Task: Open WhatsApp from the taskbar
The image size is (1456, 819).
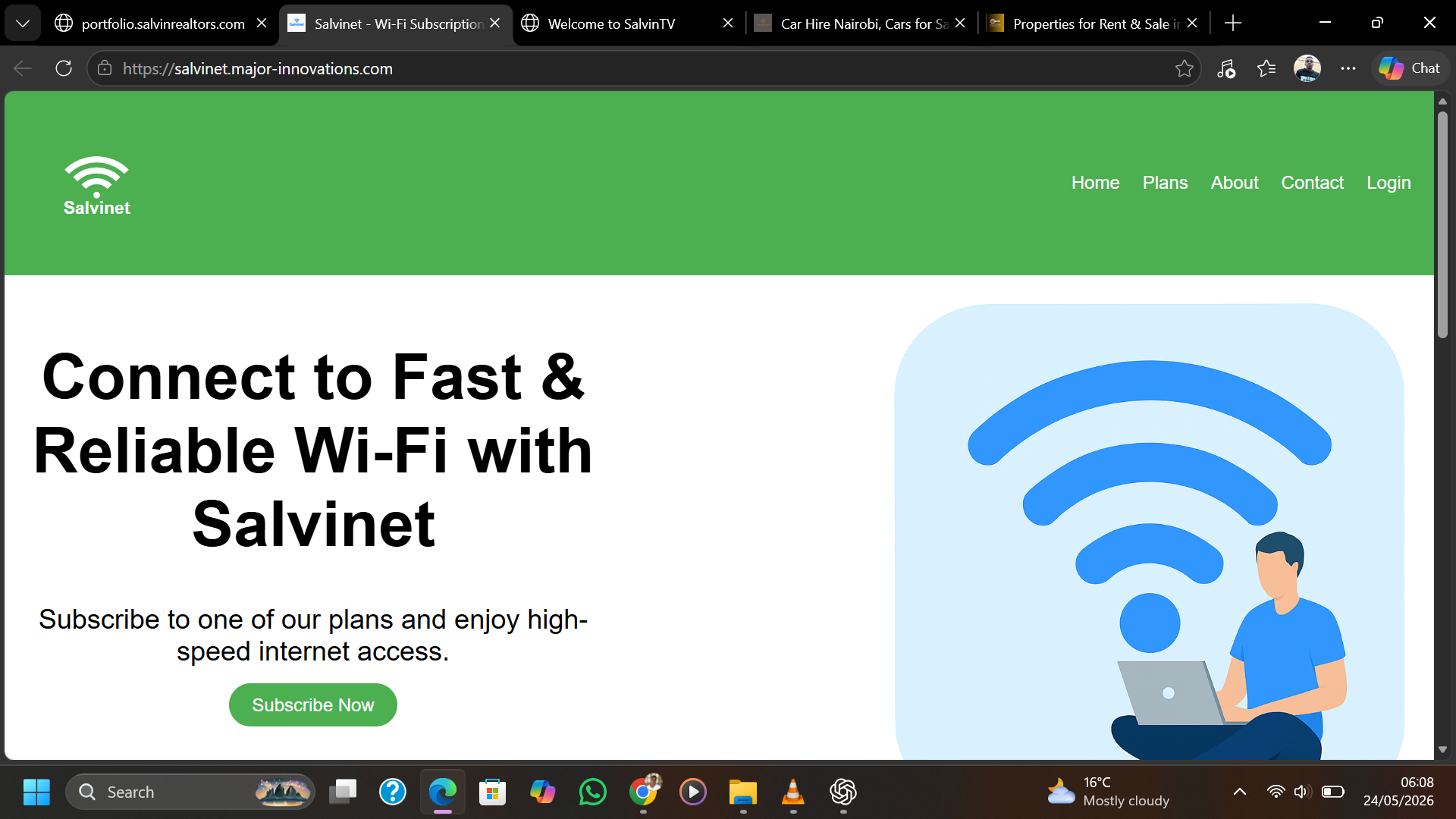Action: [592, 792]
